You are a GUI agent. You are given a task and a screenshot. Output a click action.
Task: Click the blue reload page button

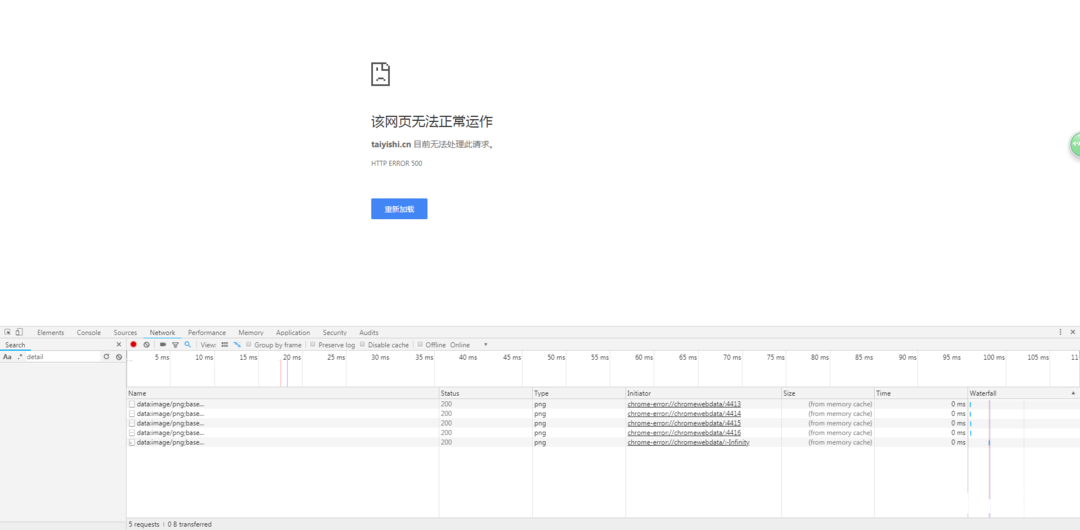pos(399,209)
